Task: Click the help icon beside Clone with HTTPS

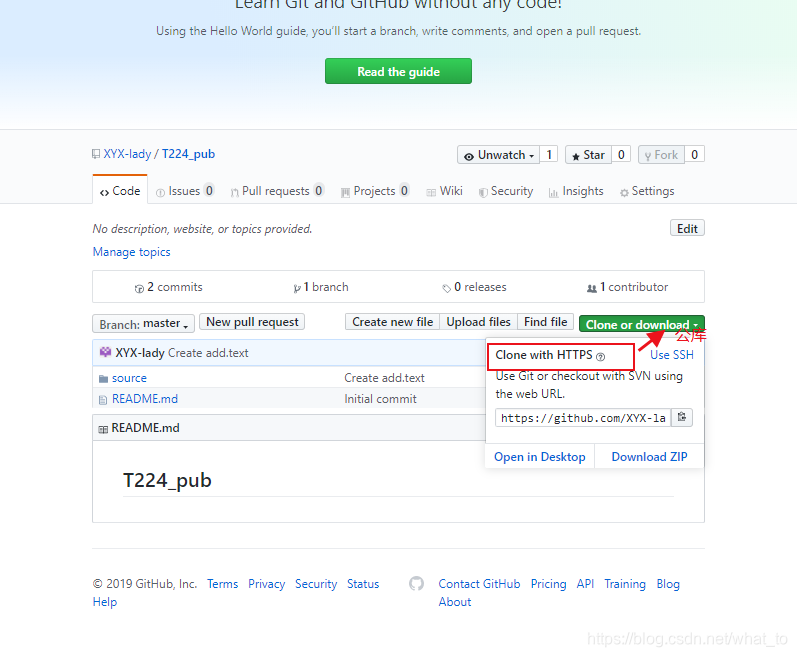Action: pyautogui.click(x=600, y=357)
